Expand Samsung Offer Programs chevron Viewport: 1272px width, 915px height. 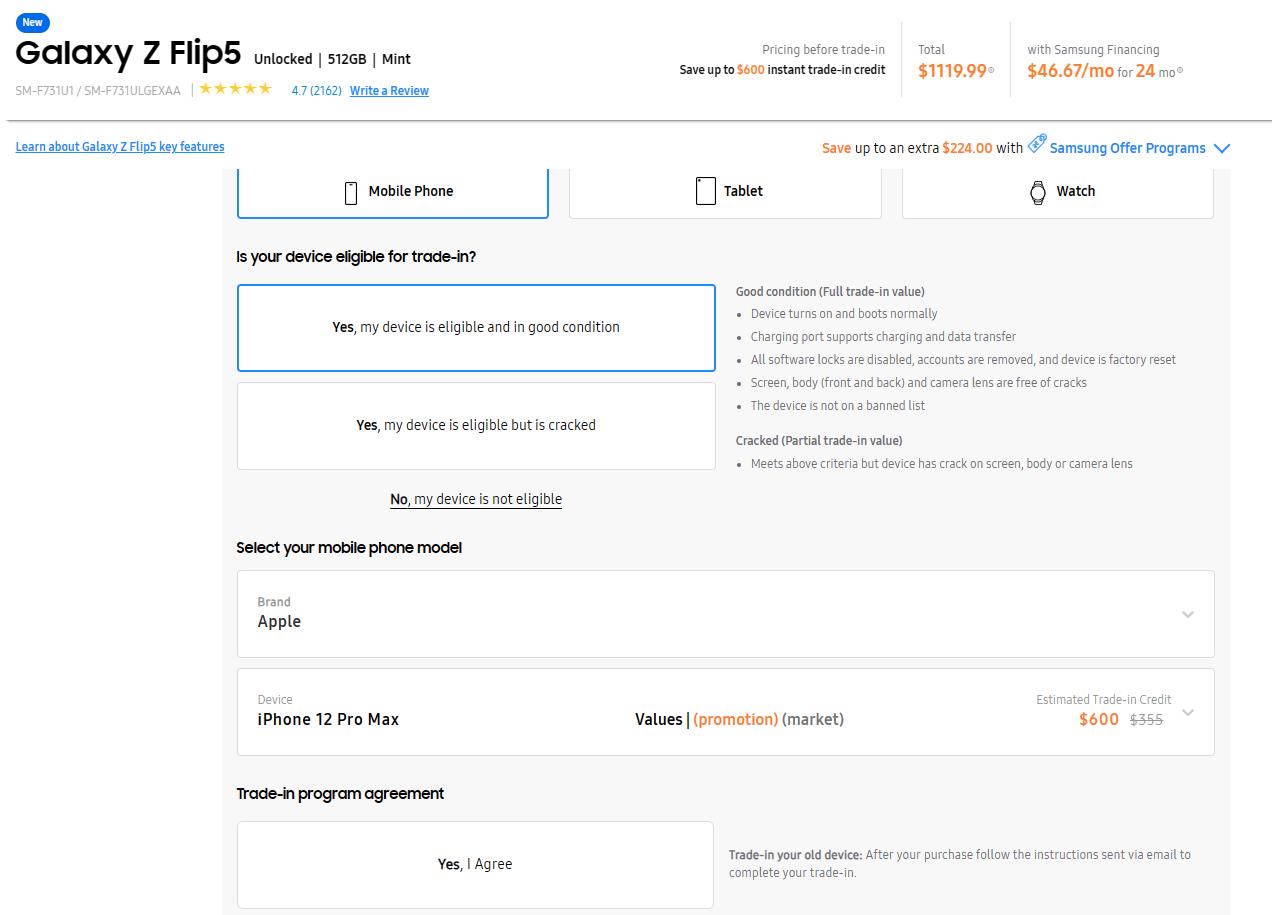[1221, 149]
